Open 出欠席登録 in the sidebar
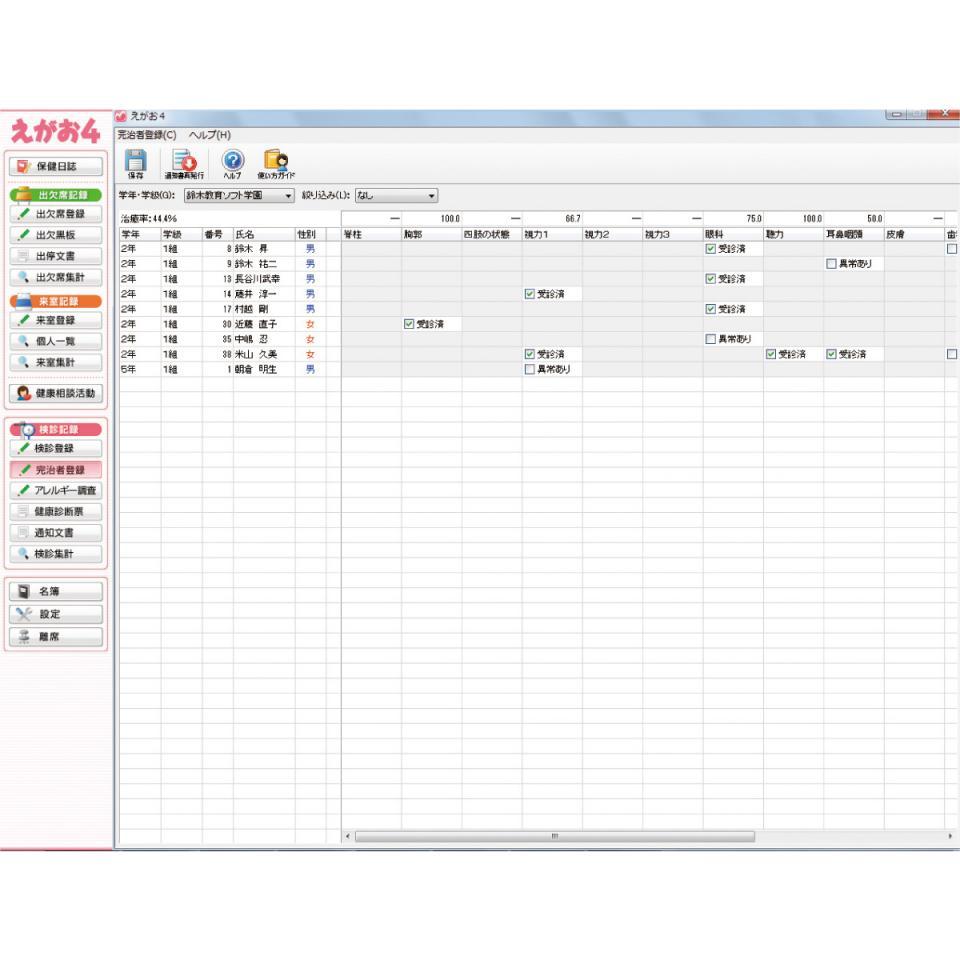Image resolution: width=960 pixels, height=960 pixels. pos(56,214)
